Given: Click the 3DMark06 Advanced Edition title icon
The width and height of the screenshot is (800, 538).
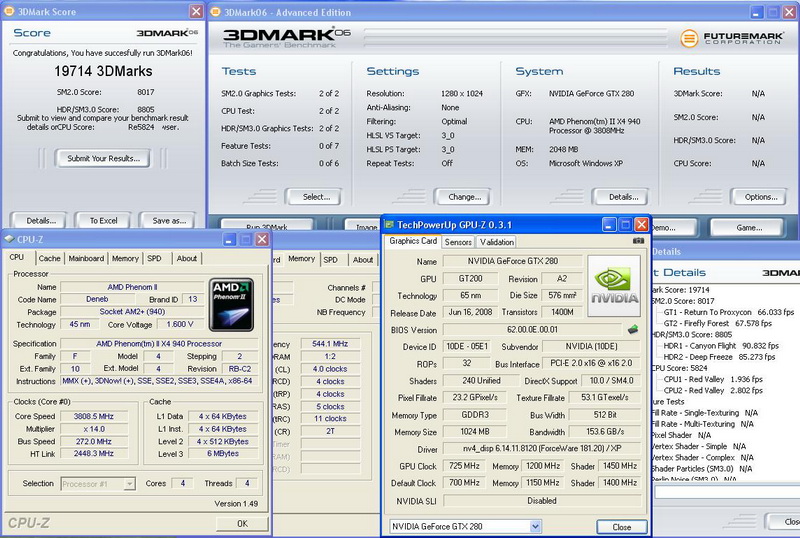Looking at the screenshot, I should (215, 12).
